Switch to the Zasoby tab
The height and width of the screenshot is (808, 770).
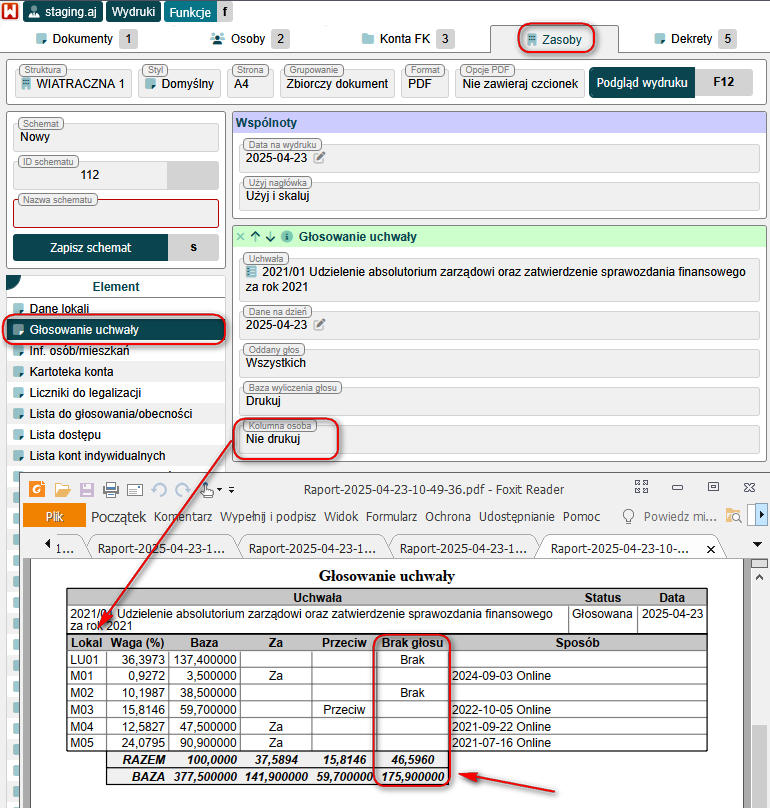pyautogui.click(x=555, y=40)
